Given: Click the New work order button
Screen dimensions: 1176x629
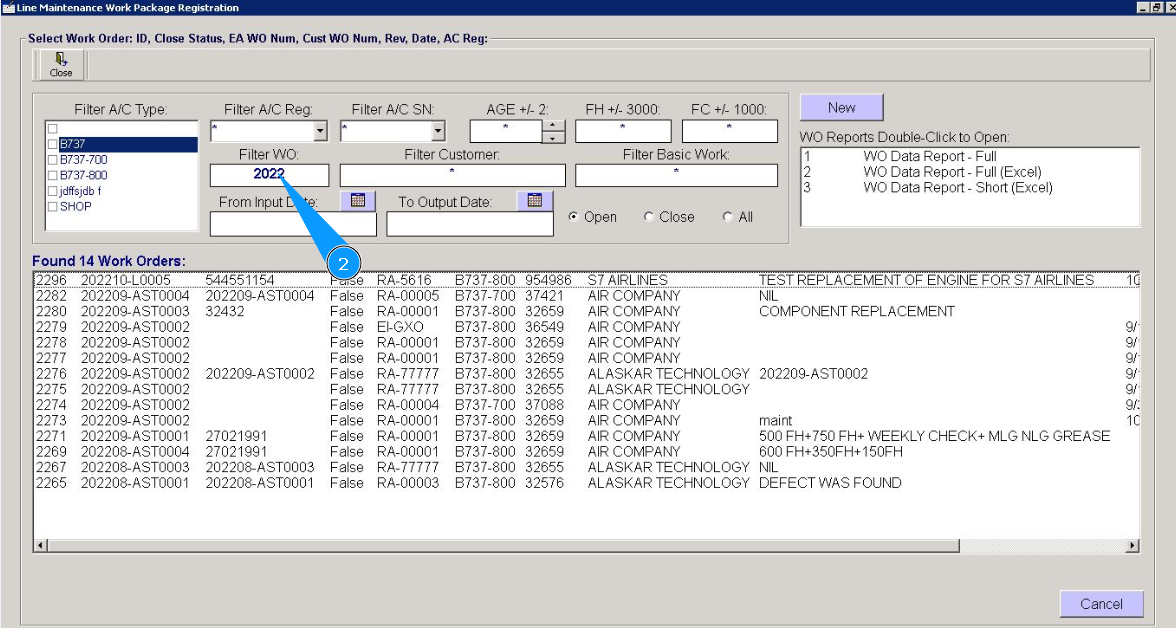Looking at the screenshot, I should [842, 107].
